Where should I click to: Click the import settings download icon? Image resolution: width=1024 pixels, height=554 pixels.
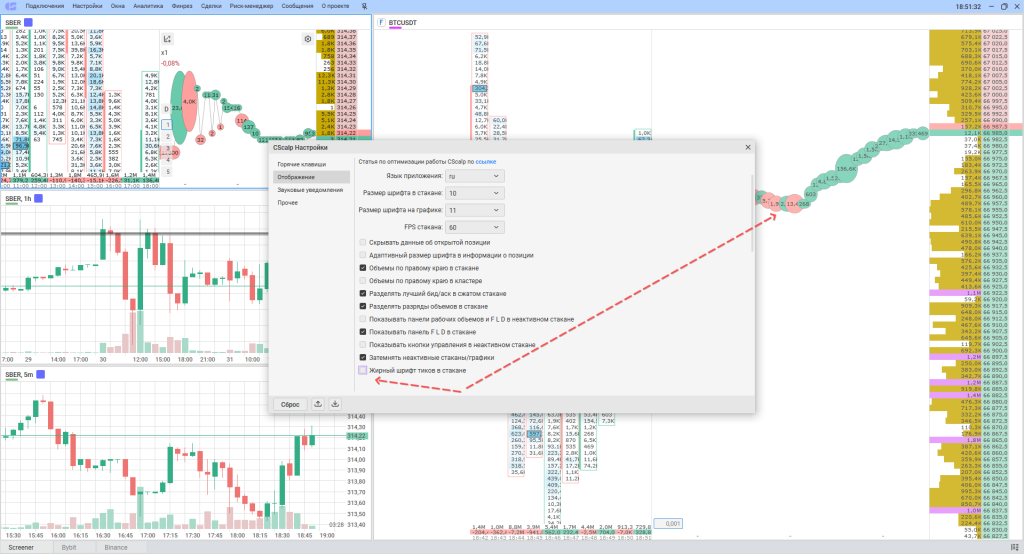[335, 404]
